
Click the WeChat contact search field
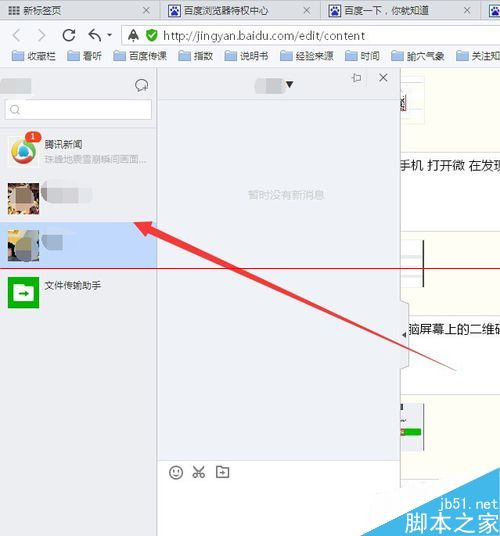(x=78, y=109)
